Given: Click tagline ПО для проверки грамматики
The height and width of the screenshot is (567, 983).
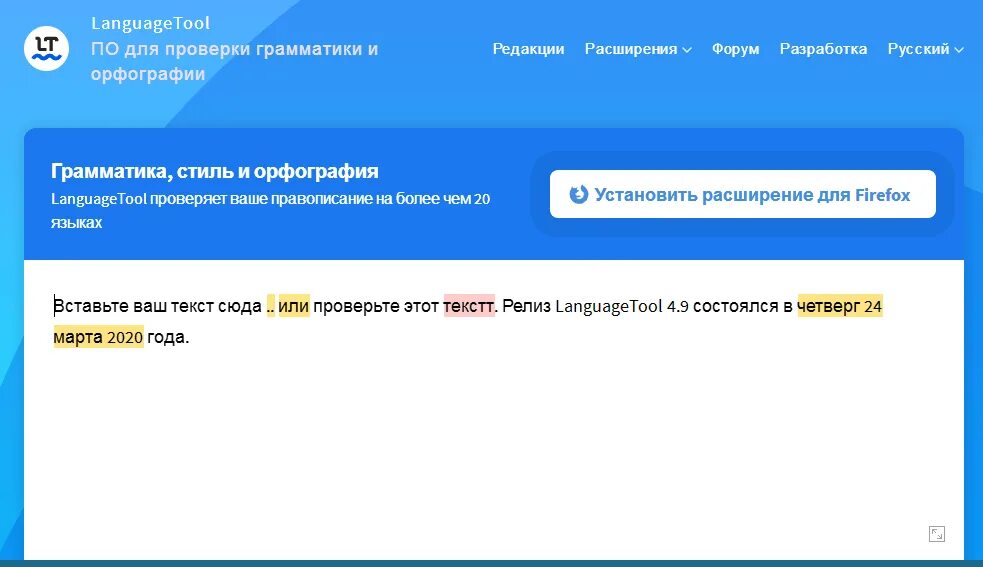Looking at the screenshot, I should (234, 61).
